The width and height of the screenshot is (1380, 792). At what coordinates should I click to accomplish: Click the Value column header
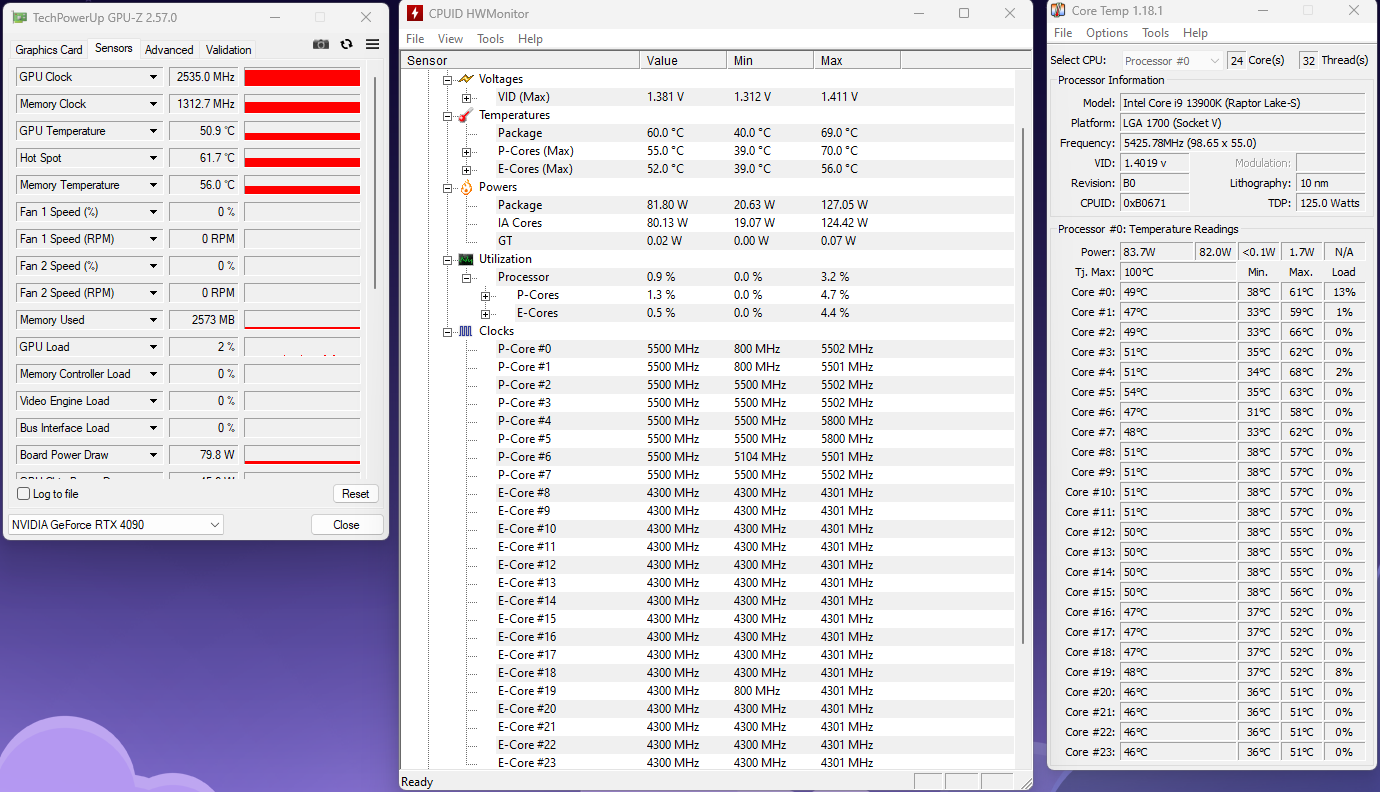(683, 61)
